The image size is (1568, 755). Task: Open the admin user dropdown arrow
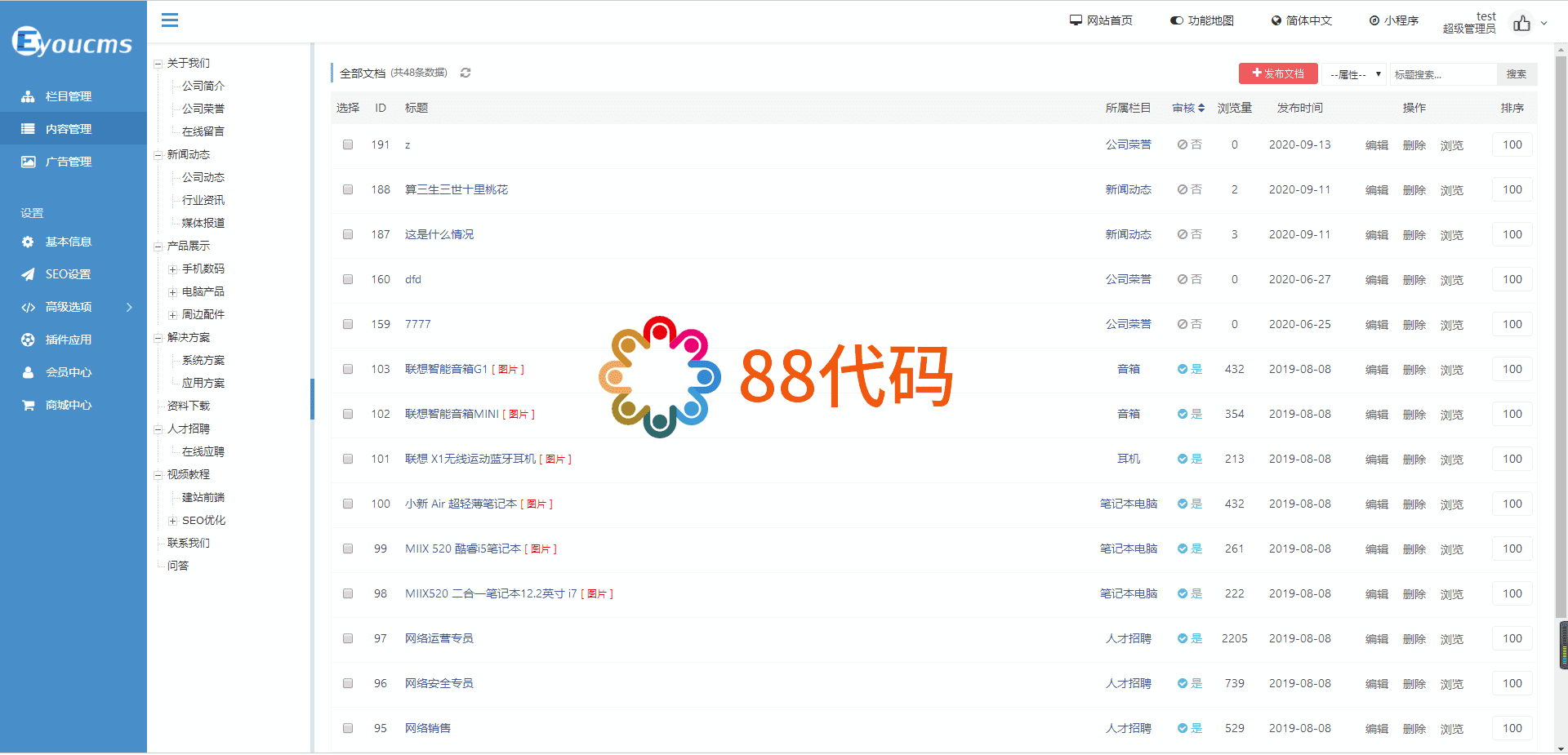(x=1543, y=23)
